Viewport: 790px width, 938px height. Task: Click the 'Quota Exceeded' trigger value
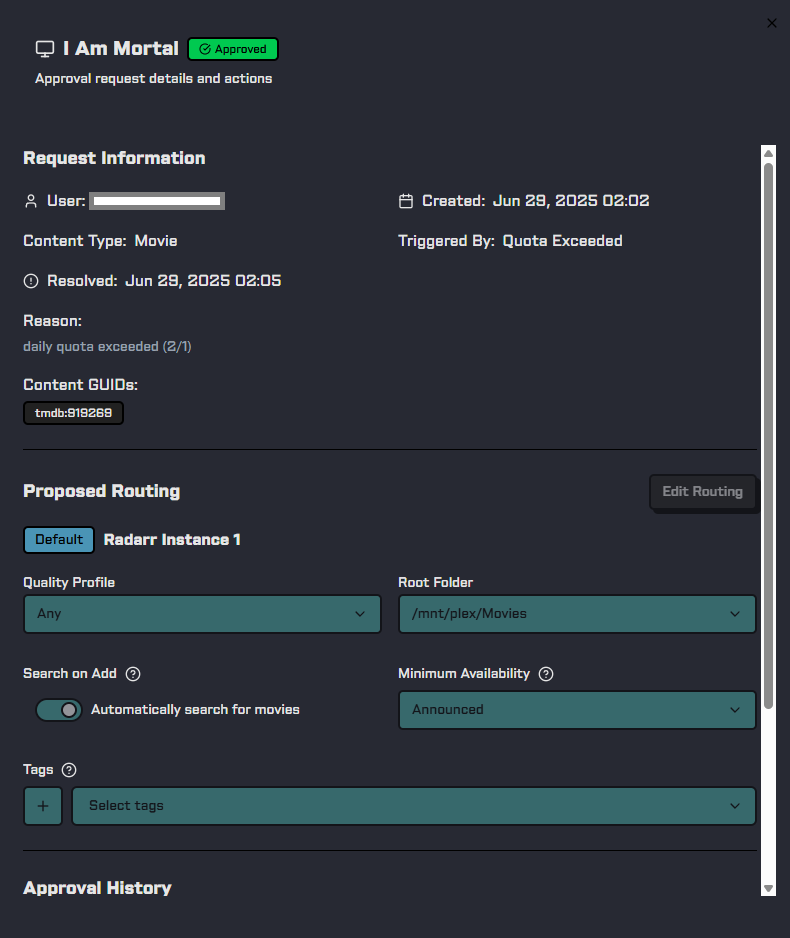pyautogui.click(x=562, y=241)
